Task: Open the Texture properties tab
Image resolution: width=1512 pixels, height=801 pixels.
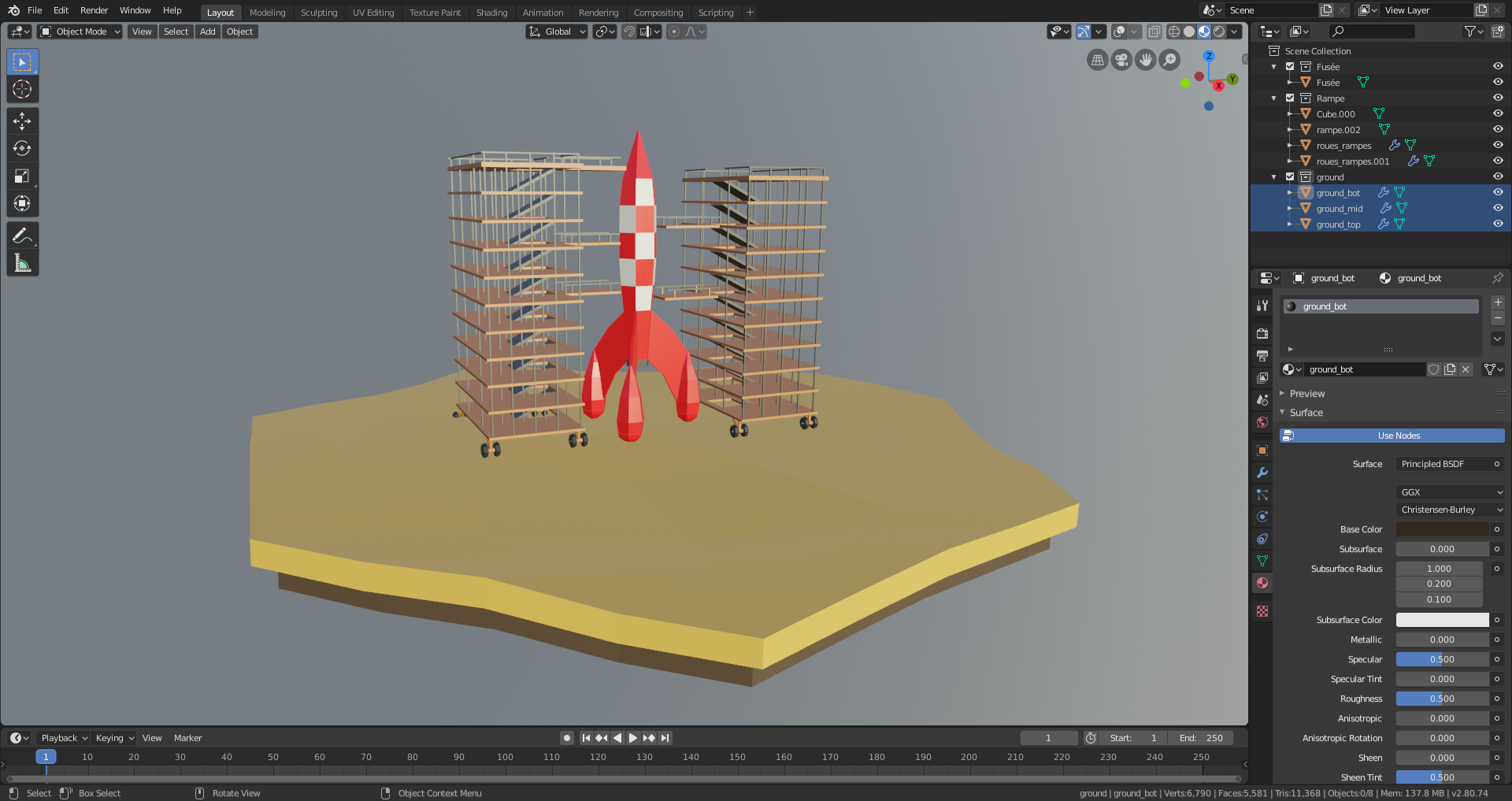Action: pyautogui.click(x=1262, y=611)
